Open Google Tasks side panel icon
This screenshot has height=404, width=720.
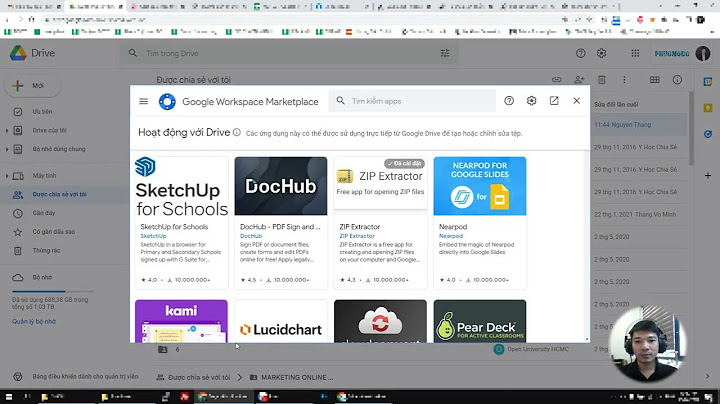[x=708, y=134]
